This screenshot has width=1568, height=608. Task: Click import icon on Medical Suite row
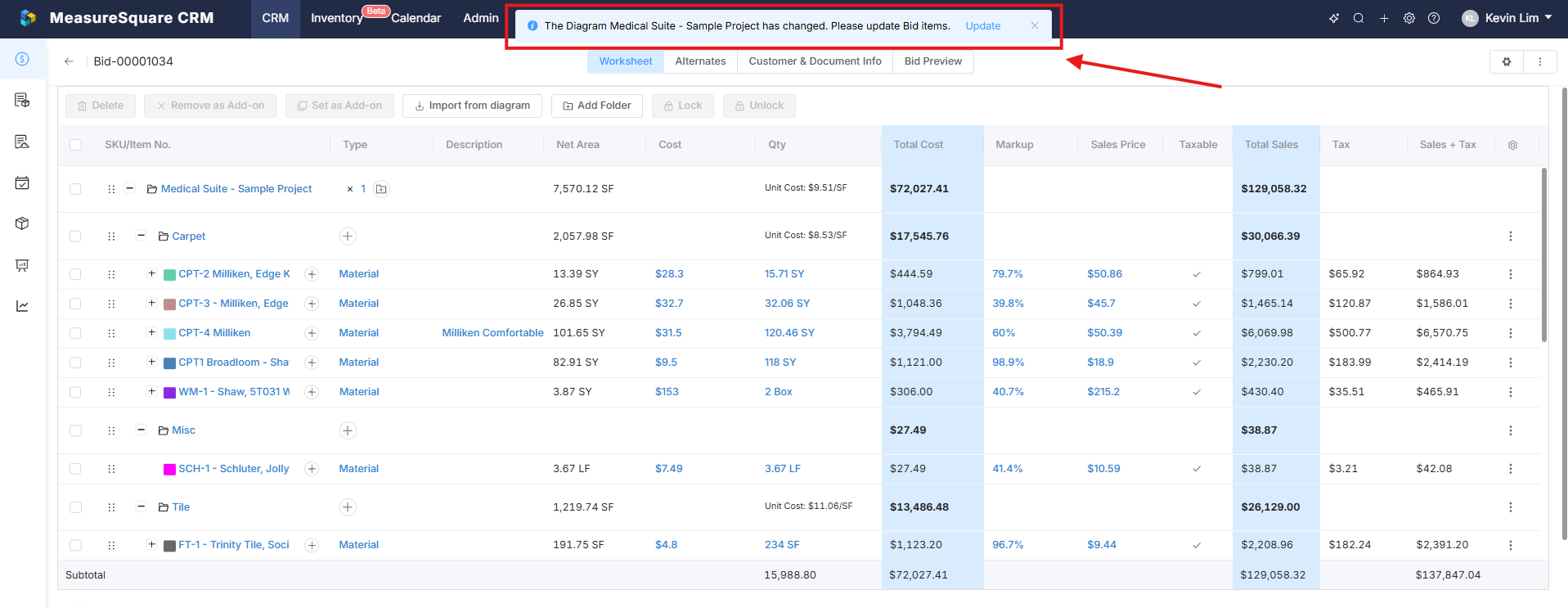[381, 189]
